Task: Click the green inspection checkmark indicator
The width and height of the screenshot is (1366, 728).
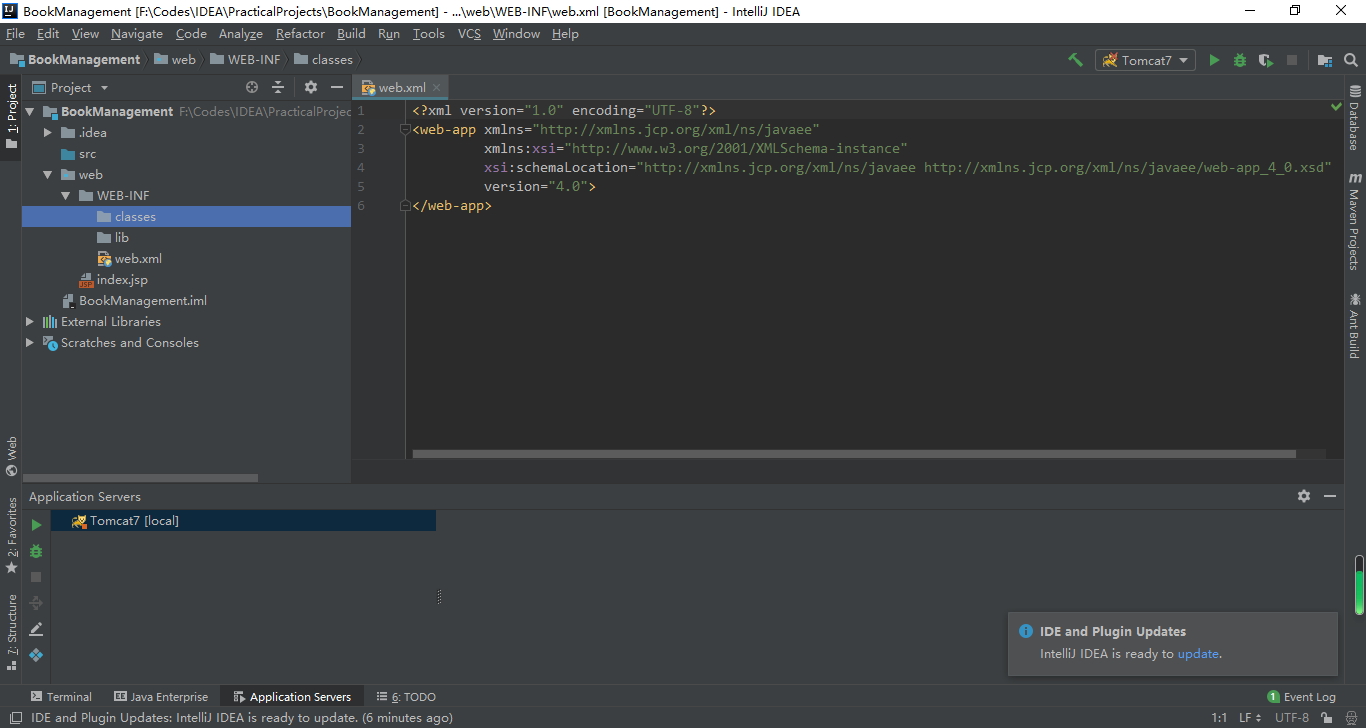Action: tap(1336, 106)
